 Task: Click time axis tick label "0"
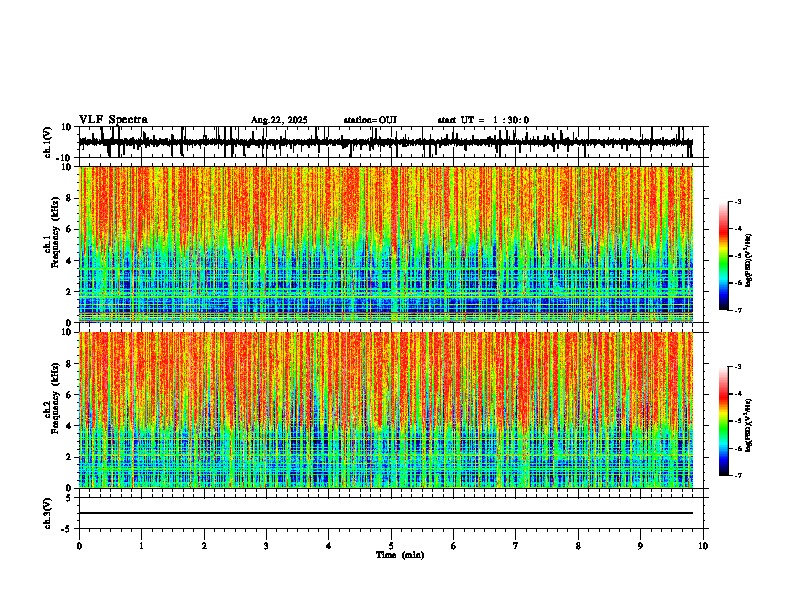point(79,546)
